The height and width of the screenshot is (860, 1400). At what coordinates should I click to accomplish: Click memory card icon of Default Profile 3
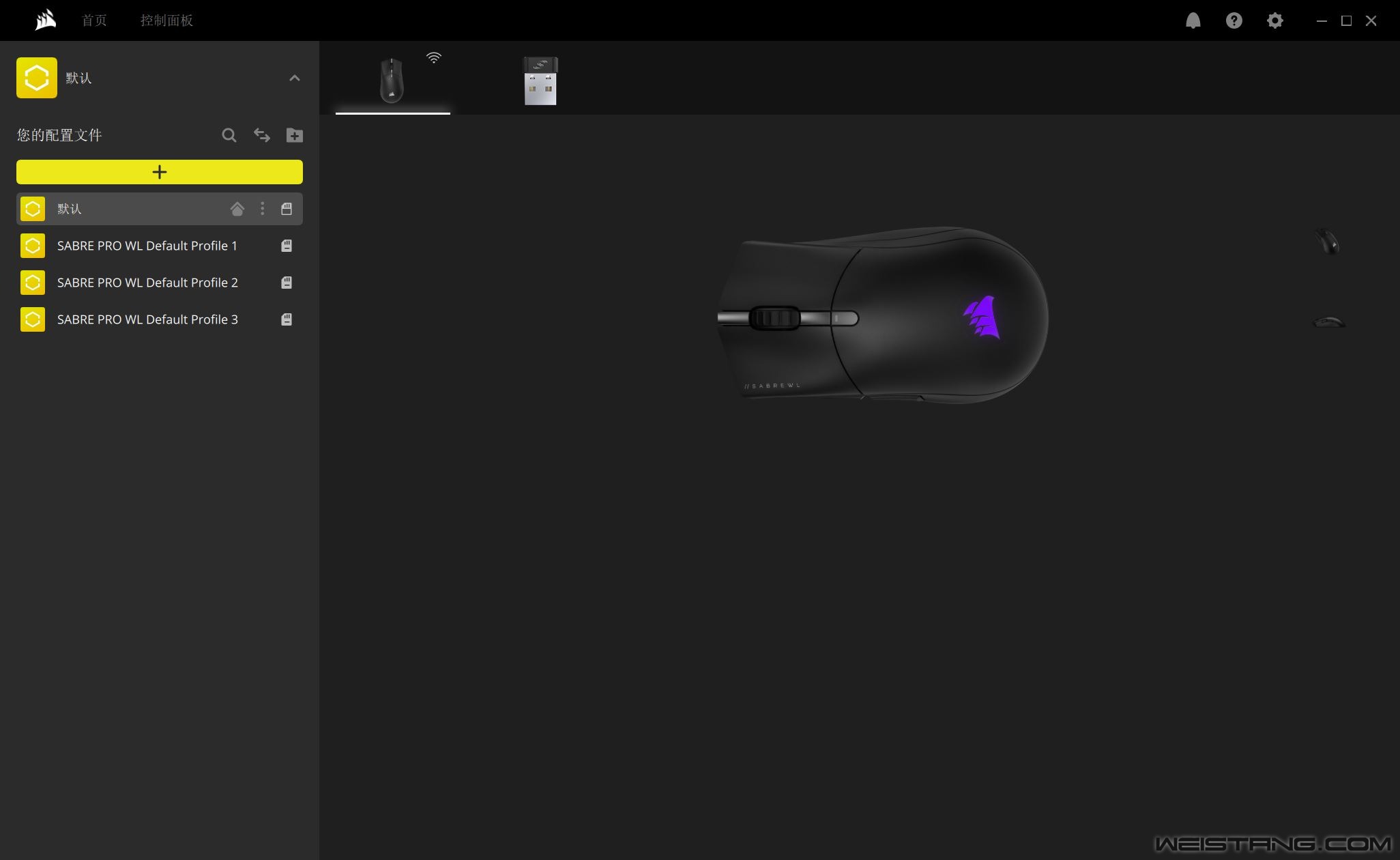(x=287, y=319)
